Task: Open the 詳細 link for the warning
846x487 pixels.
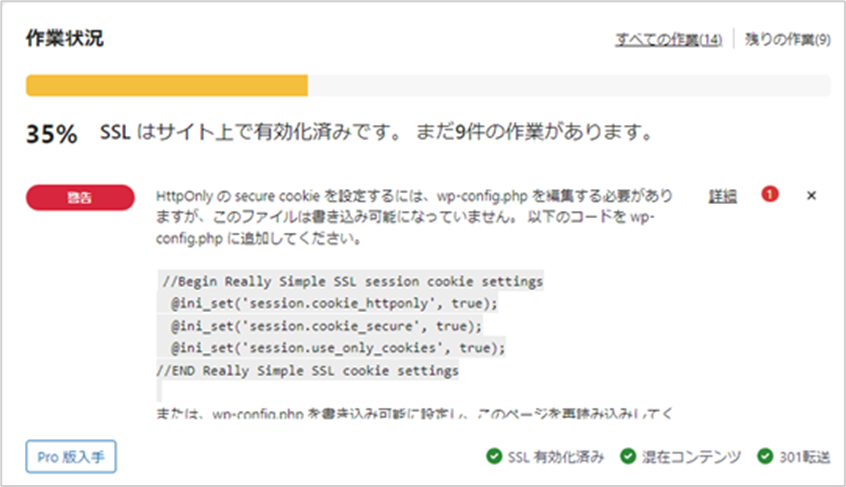Action: [722, 196]
